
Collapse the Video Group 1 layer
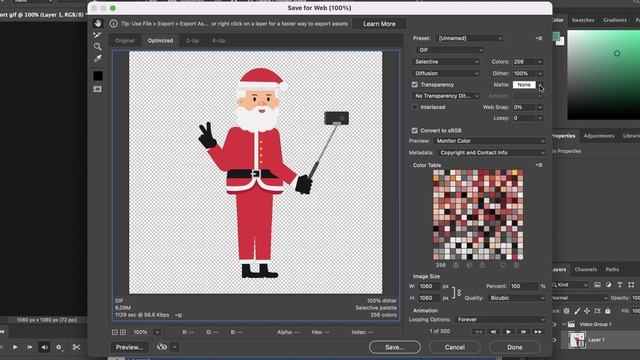564,324
